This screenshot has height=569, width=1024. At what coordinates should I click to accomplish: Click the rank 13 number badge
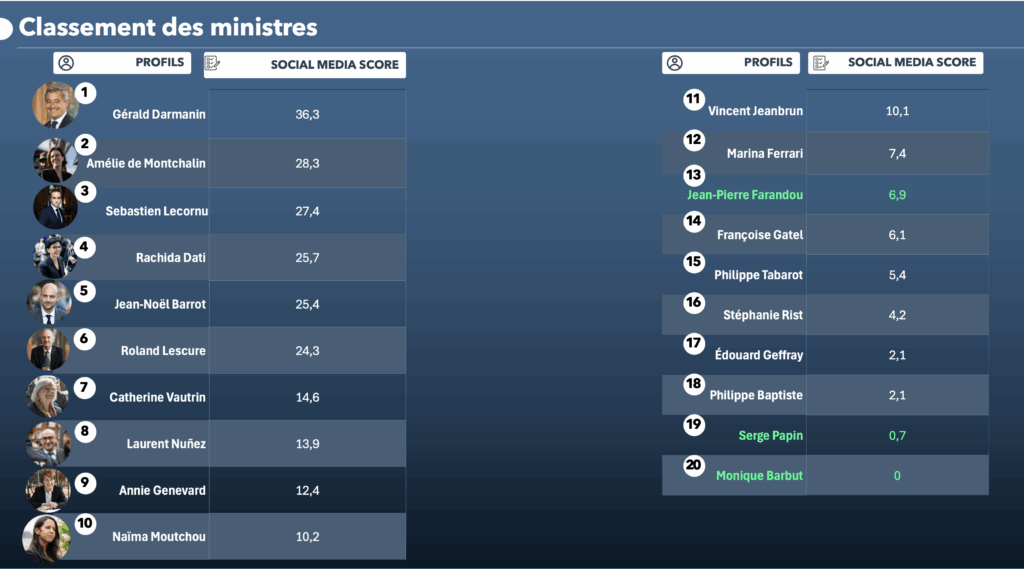694,175
